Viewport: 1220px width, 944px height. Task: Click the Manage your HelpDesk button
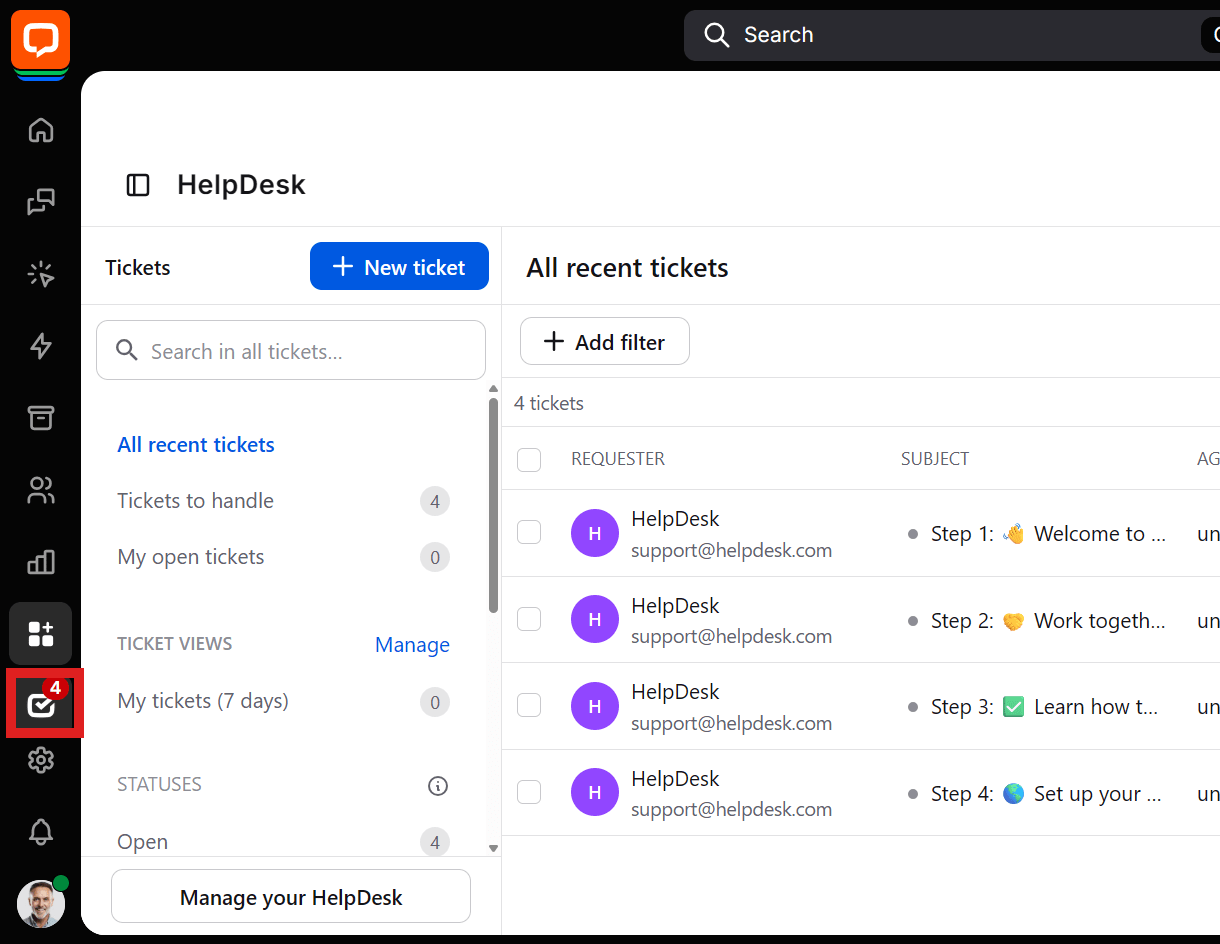[x=291, y=897]
